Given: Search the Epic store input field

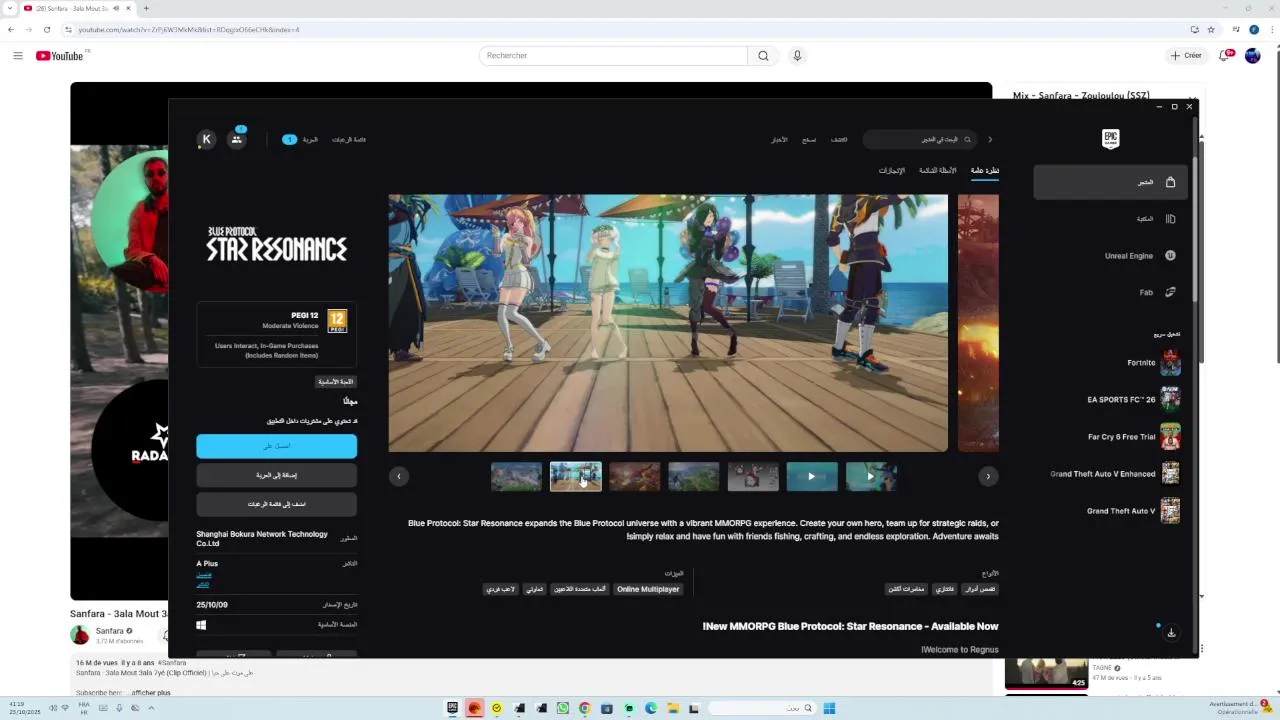Looking at the screenshot, I should (918, 140).
